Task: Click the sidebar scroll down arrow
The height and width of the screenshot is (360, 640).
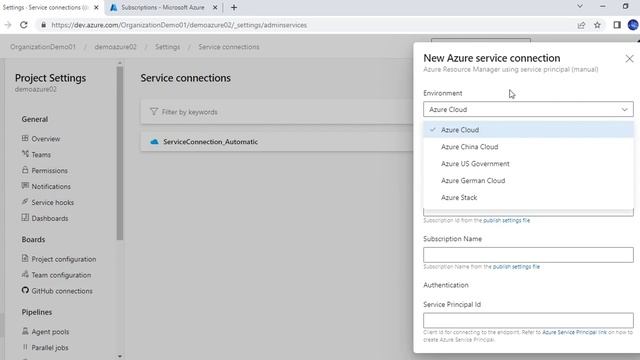Action: tap(120, 356)
